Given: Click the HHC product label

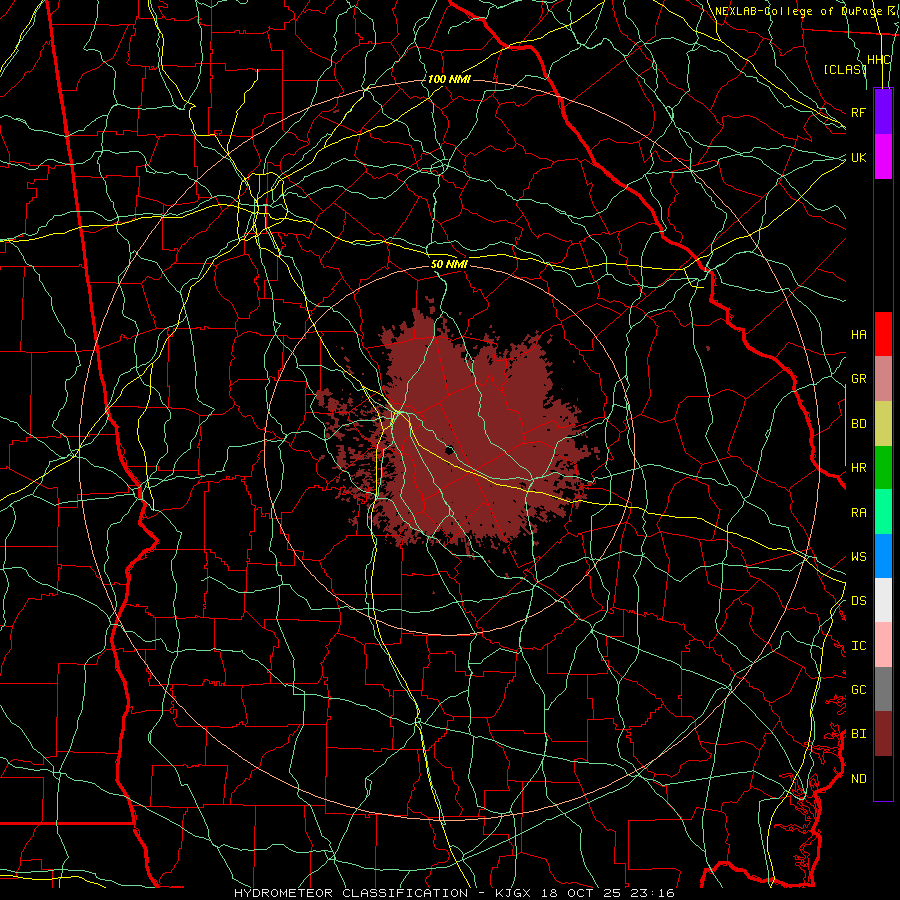Looking at the screenshot, I should pyautogui.click(x=878, y=60).
